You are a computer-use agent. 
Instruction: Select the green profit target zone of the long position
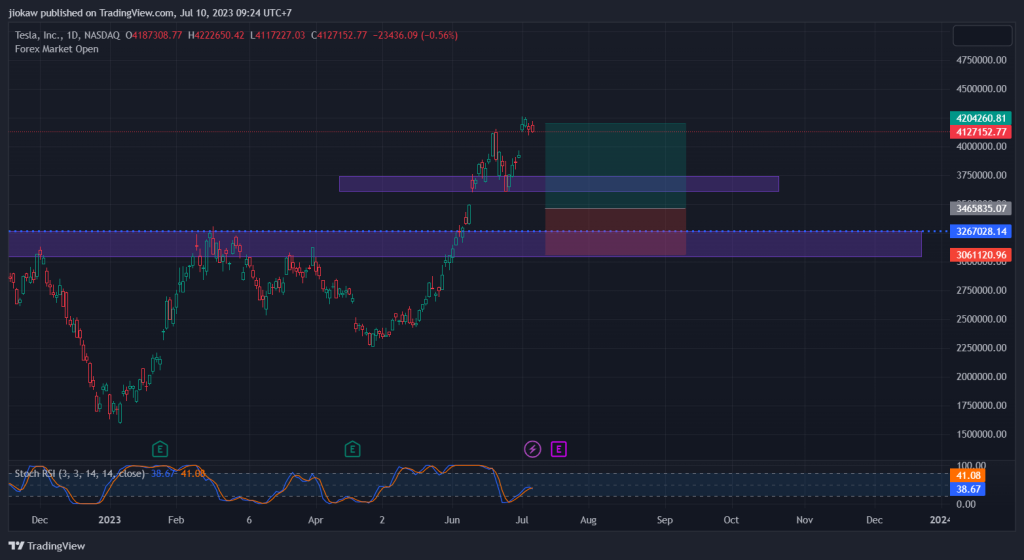pyautogui.click(x=615, y=166)
